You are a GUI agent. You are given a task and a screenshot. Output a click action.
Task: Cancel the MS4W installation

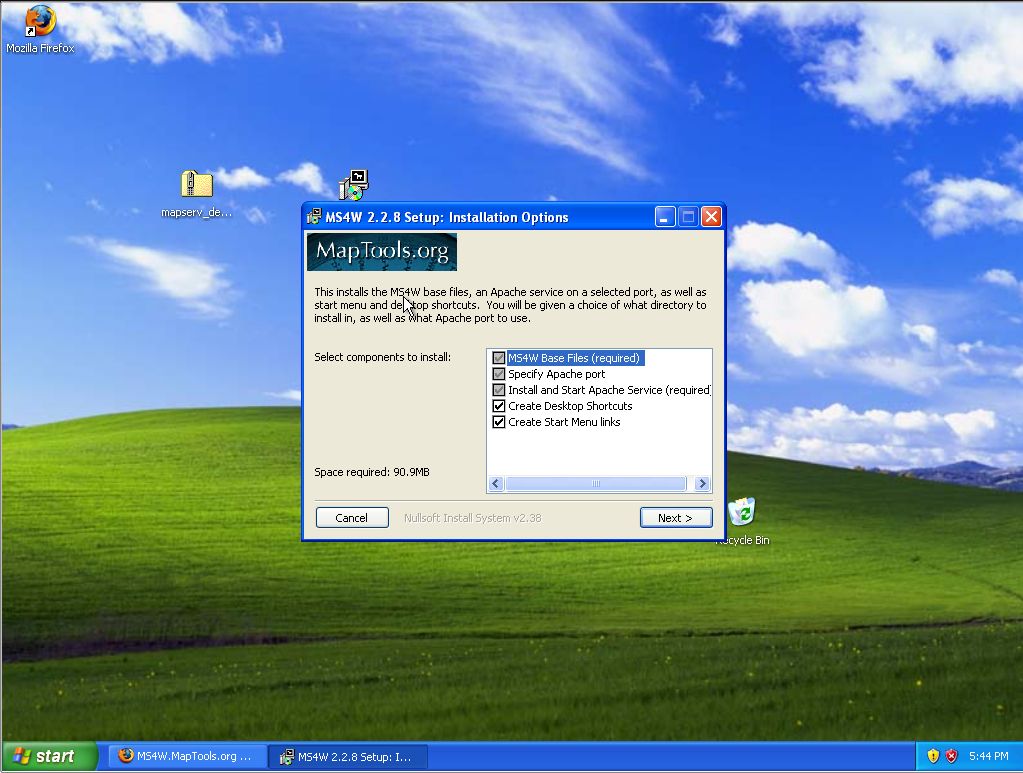click(x=352, y=518)
